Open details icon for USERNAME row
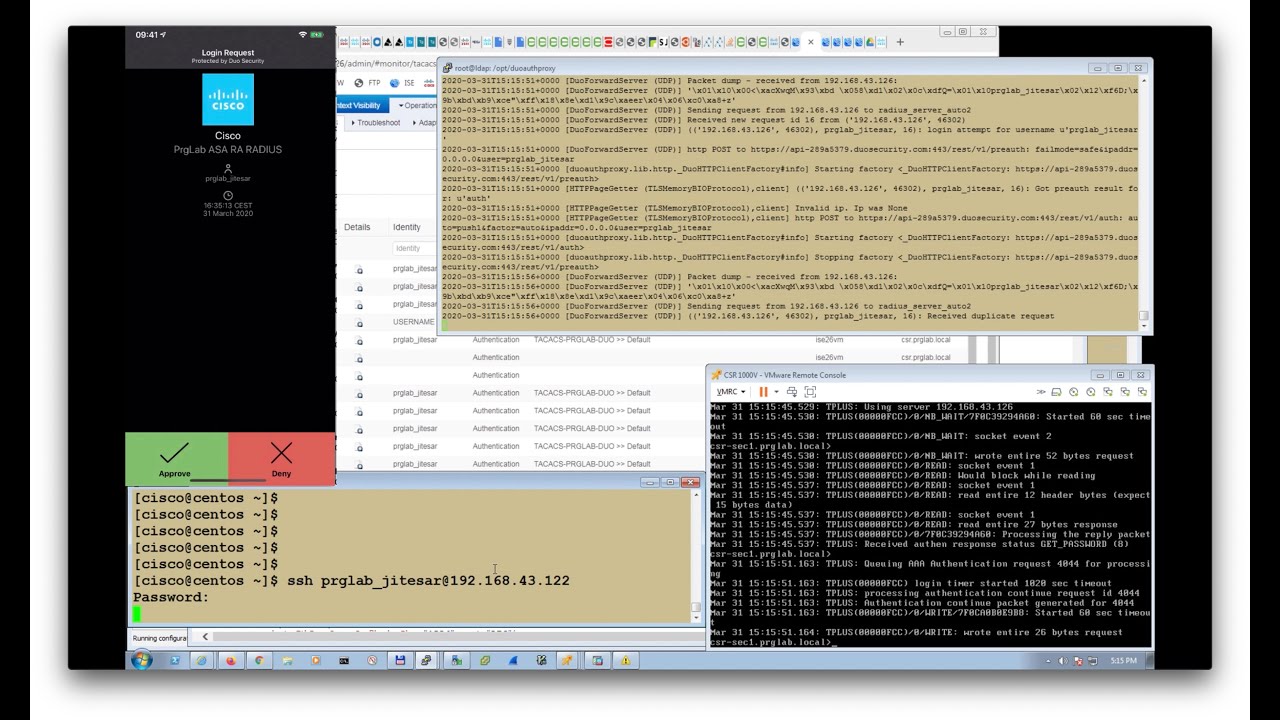1280x720 pixels. [360, 322]
